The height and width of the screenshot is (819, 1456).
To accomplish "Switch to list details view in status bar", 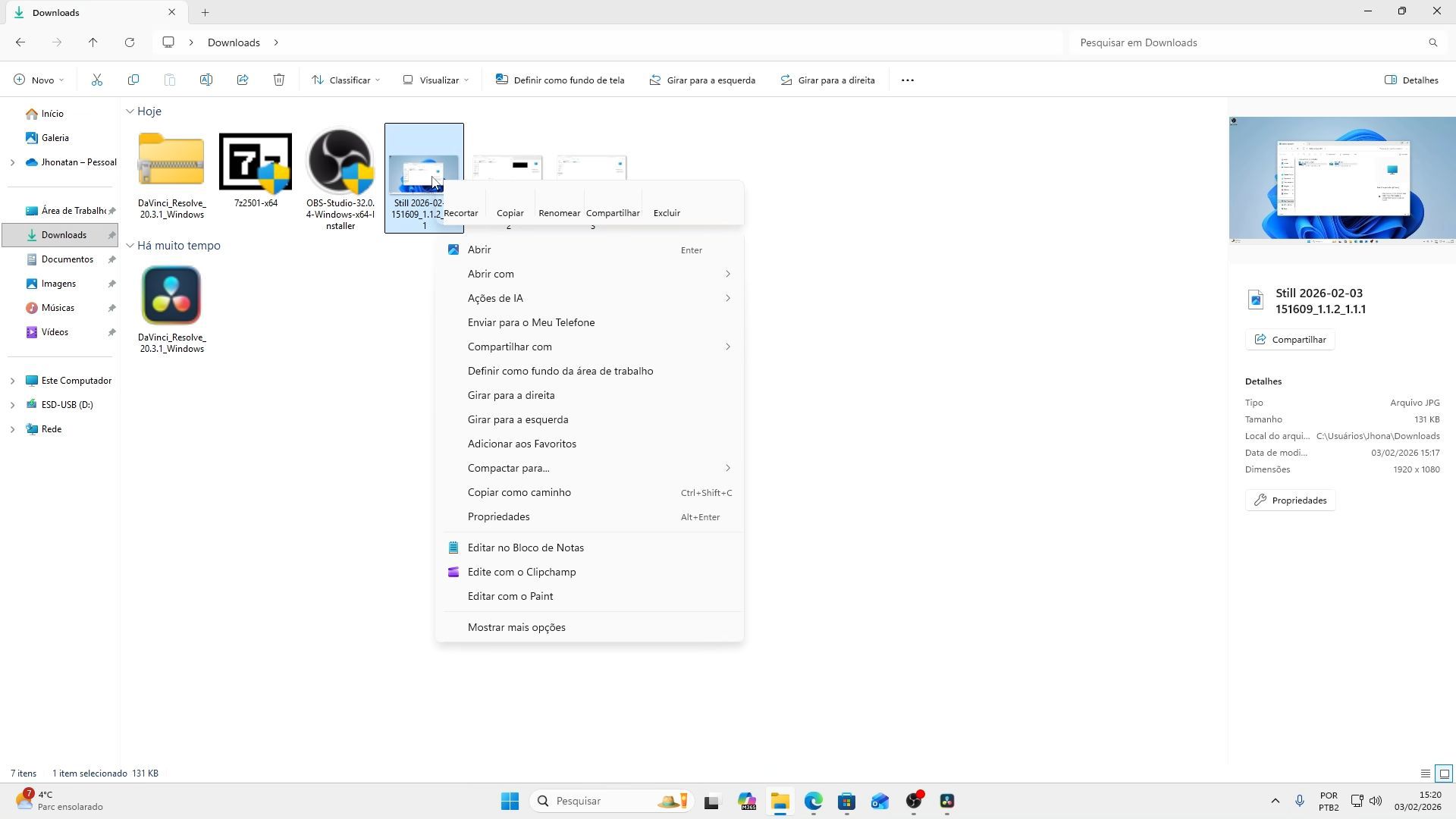I will coord(1426,773).
